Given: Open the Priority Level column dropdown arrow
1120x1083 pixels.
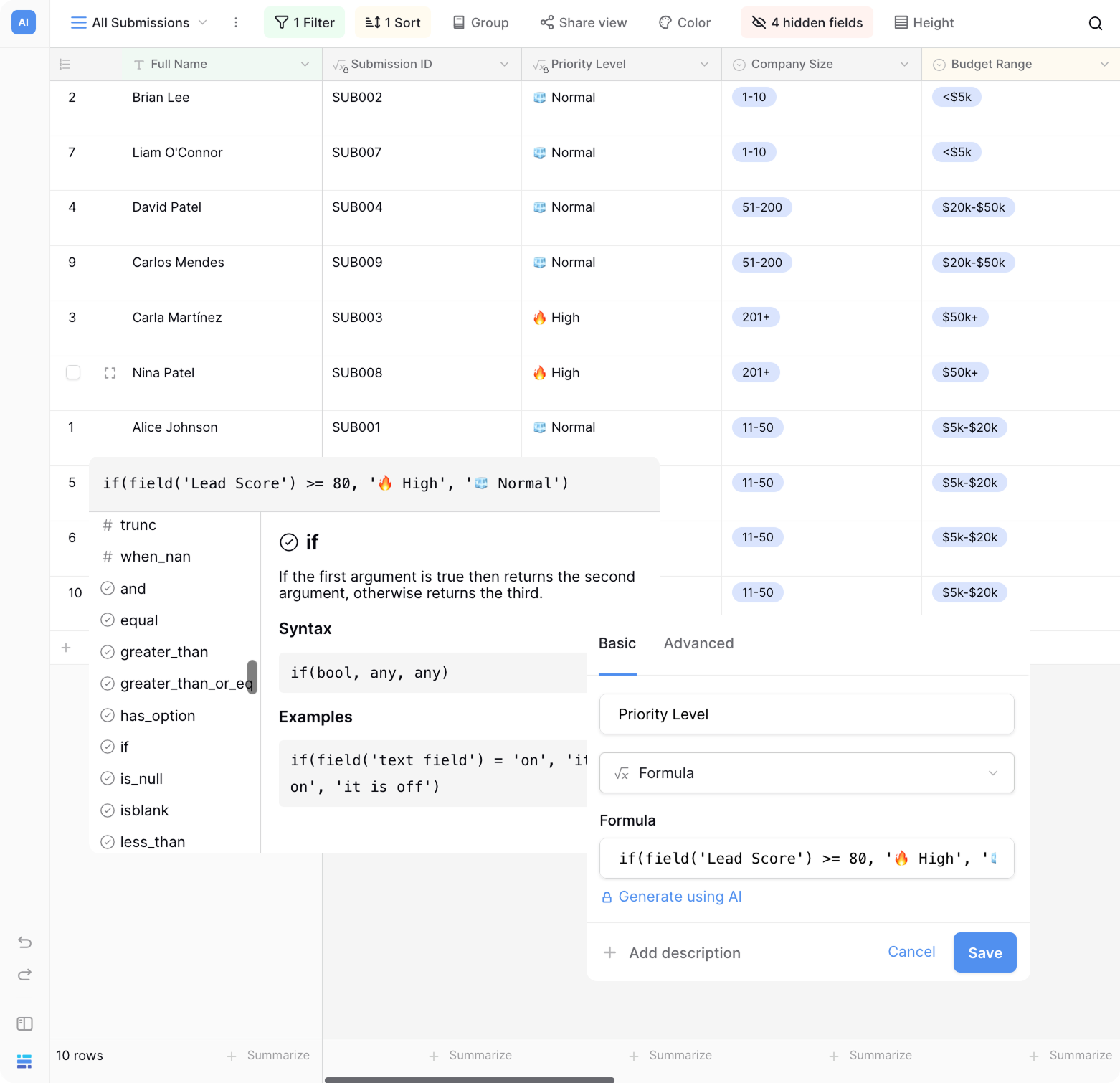Looking at the screenshot, I should click(705, 65).
